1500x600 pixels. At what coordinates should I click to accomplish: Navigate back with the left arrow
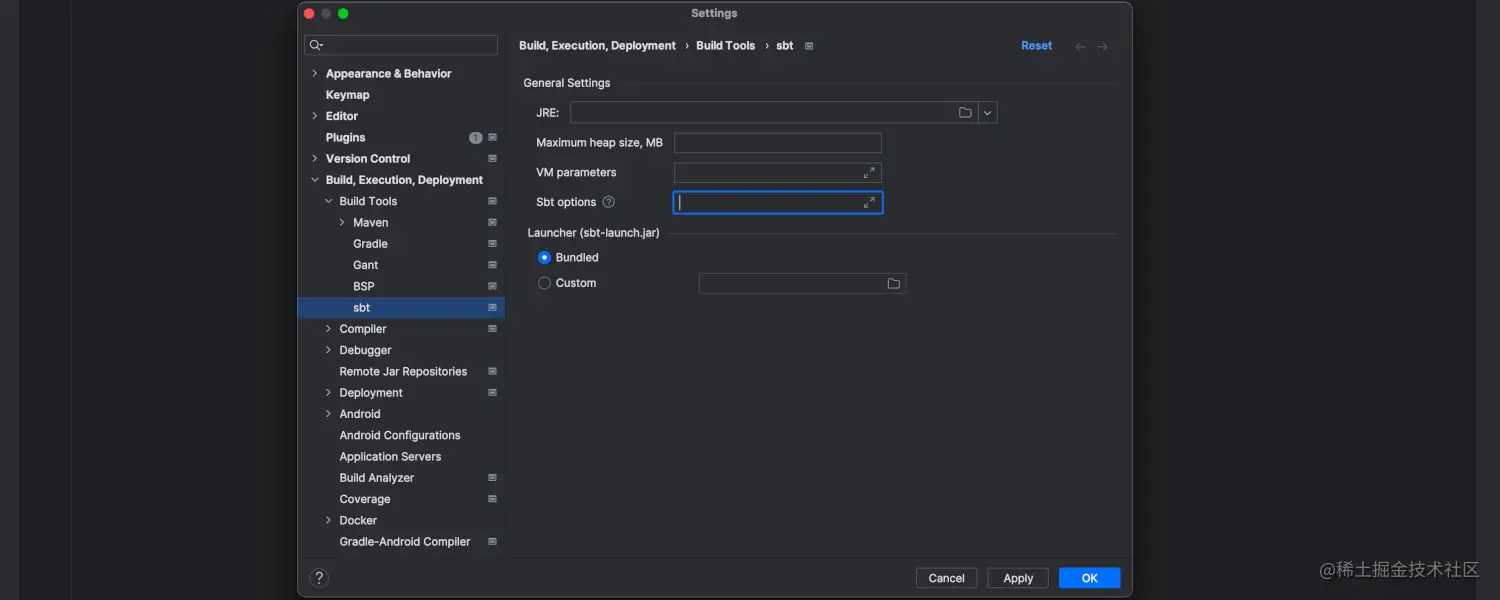tap(1080, 47)
